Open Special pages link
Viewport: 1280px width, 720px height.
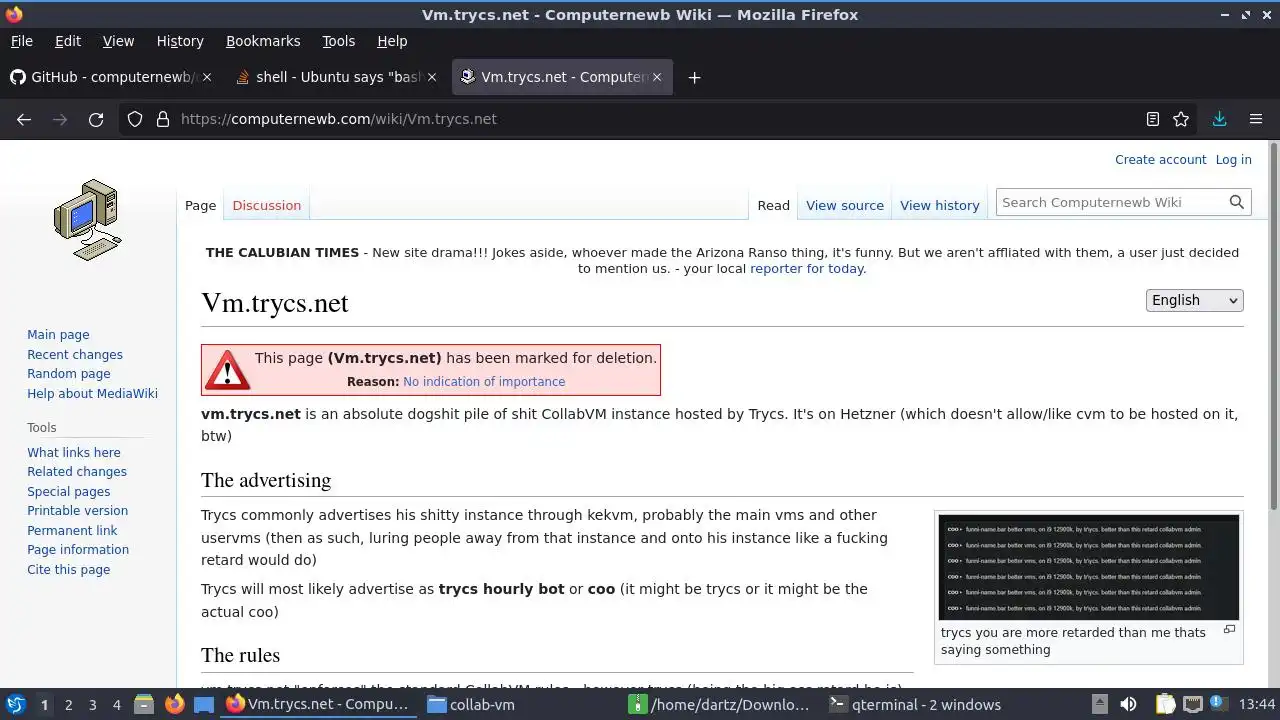click(69, 491)
